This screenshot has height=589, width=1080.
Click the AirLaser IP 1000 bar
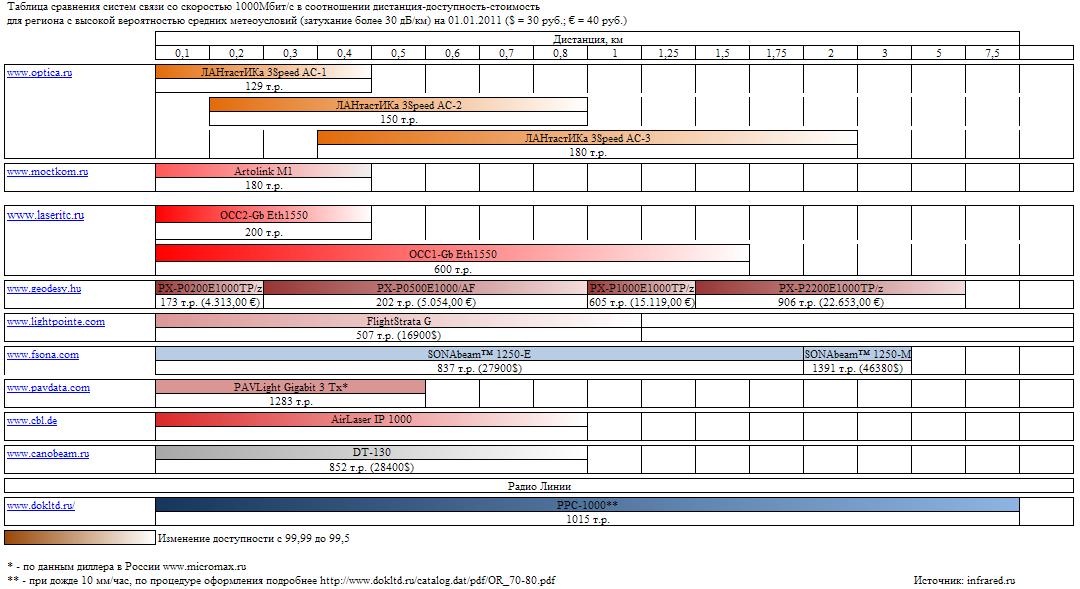pos(371,420)
